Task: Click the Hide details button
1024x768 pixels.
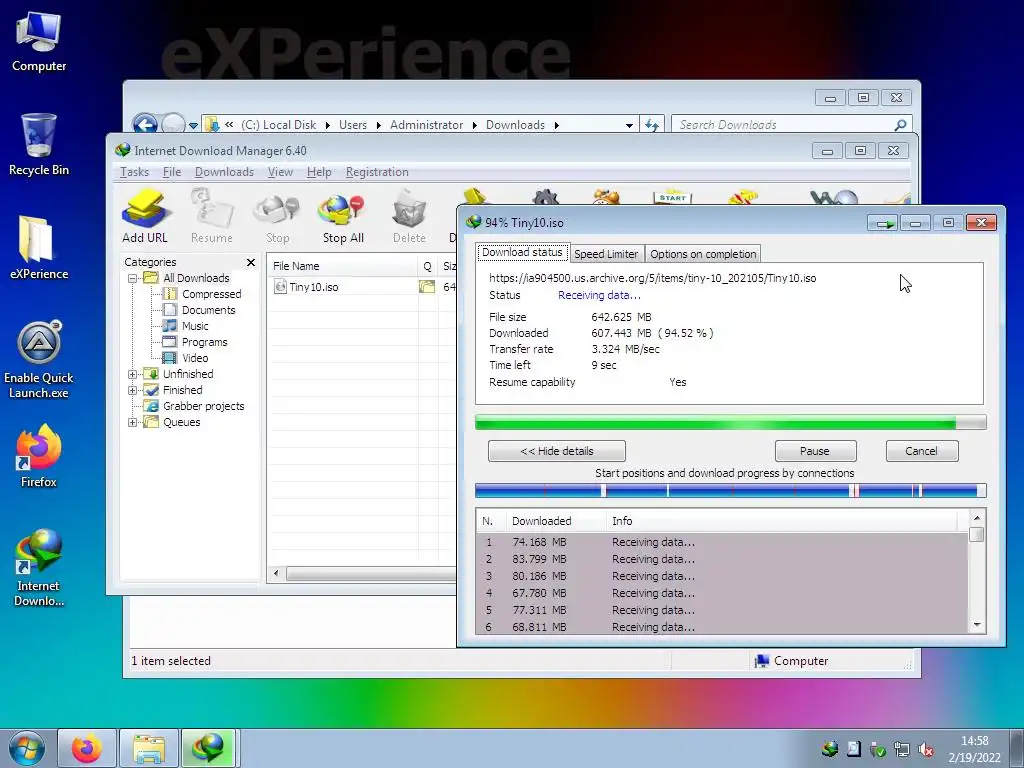Action: (557, 451)
